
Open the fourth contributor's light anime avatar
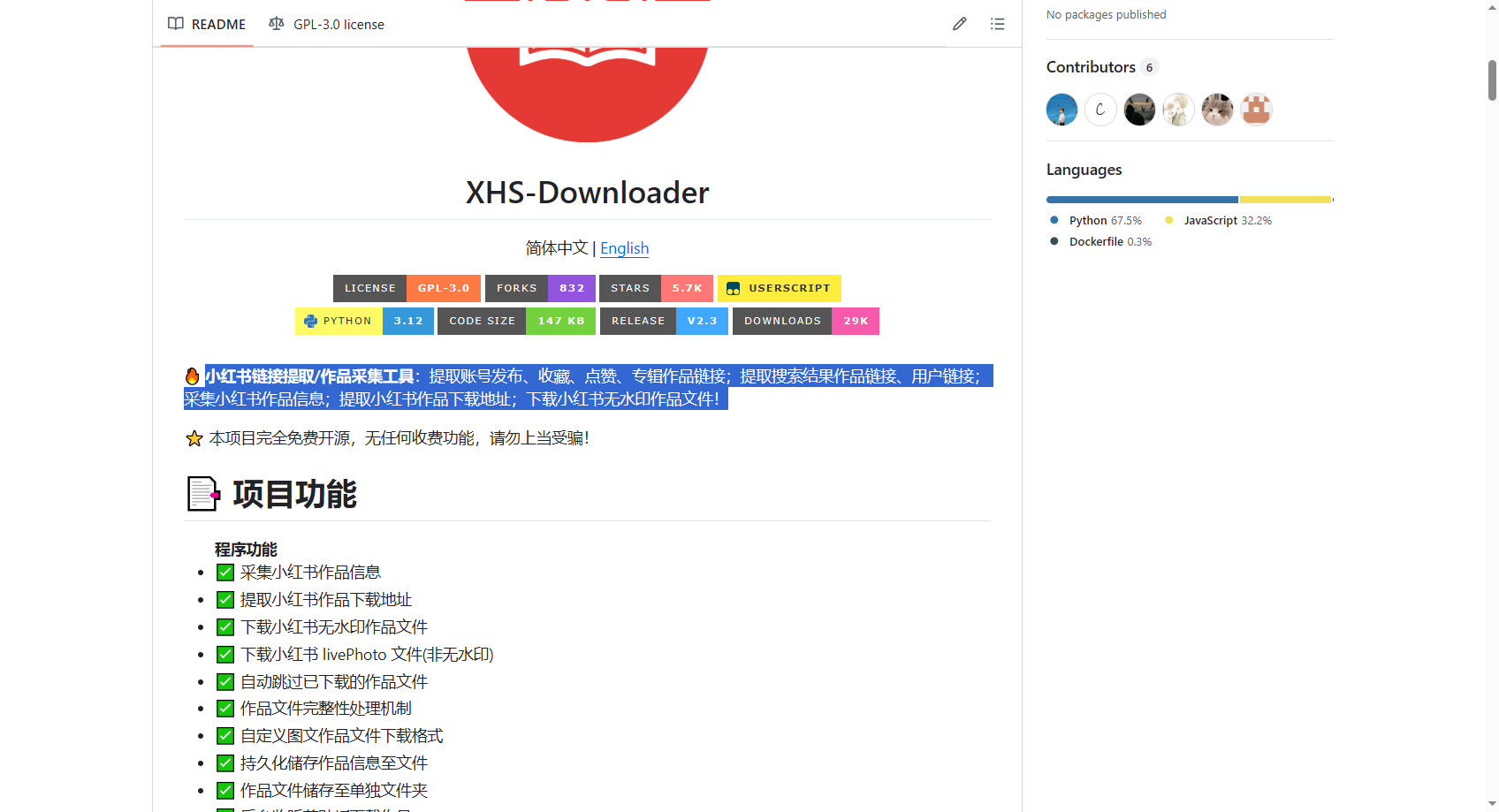point(1178,110)
